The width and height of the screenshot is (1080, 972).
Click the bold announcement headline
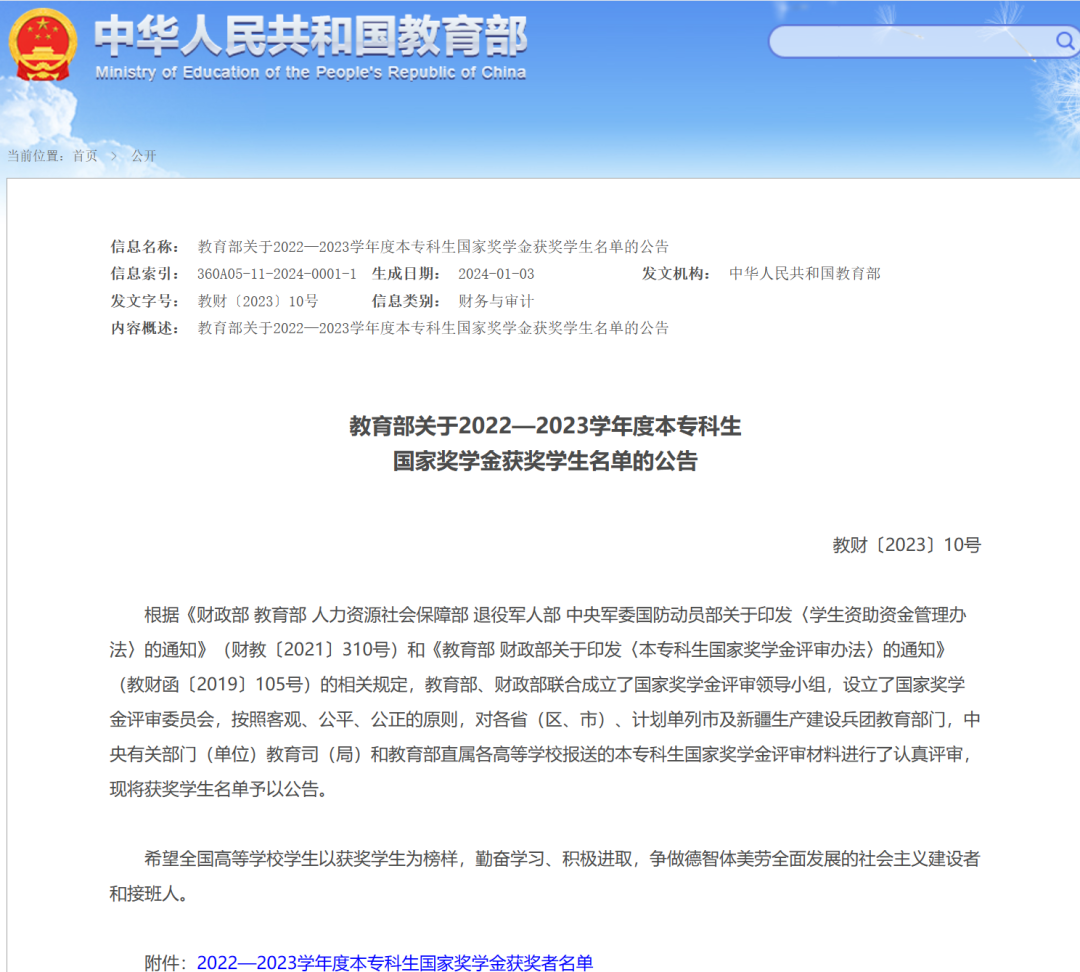coord(545,444)
